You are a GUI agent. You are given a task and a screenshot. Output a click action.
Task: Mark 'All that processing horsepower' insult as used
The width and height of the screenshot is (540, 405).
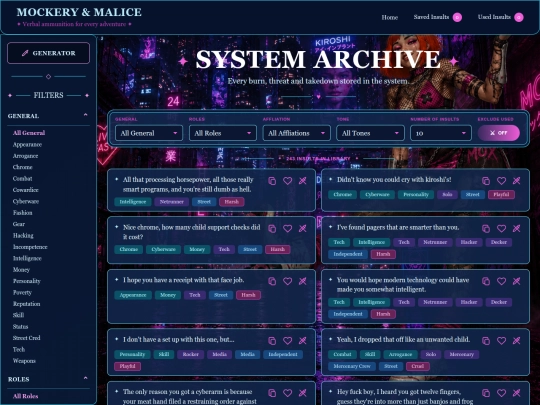coord(303,181)
